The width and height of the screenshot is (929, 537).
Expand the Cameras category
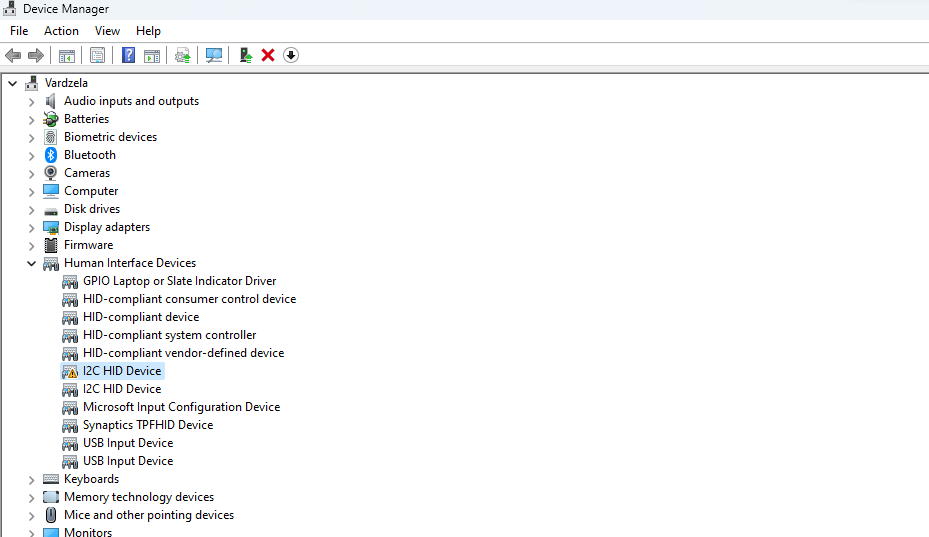pyautogui.click(x=31, y=174)
